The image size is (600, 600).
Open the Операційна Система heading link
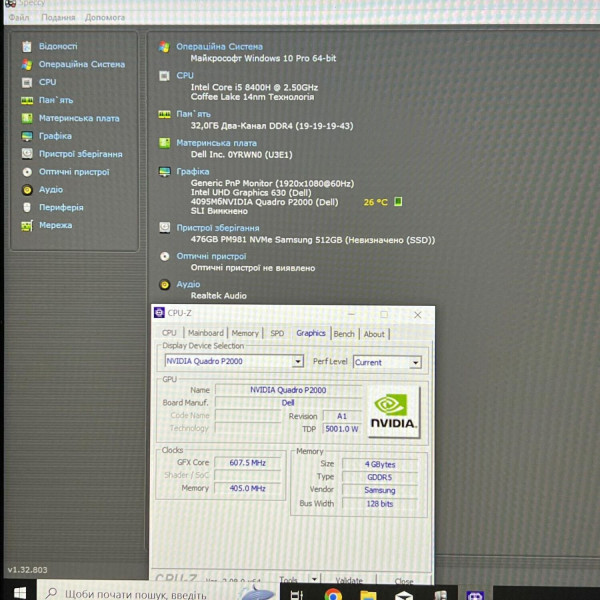coord(219,47)
